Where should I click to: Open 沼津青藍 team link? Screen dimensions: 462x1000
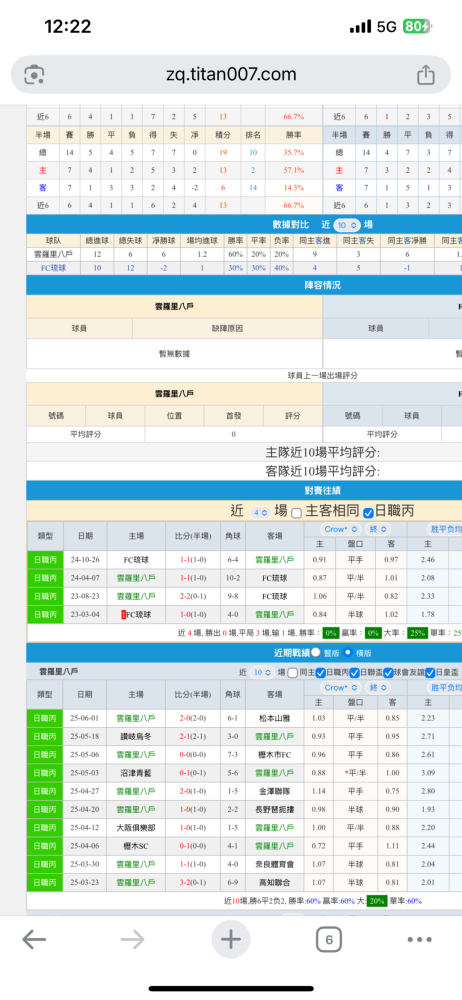pyautogui.click(x=136, y=772)
